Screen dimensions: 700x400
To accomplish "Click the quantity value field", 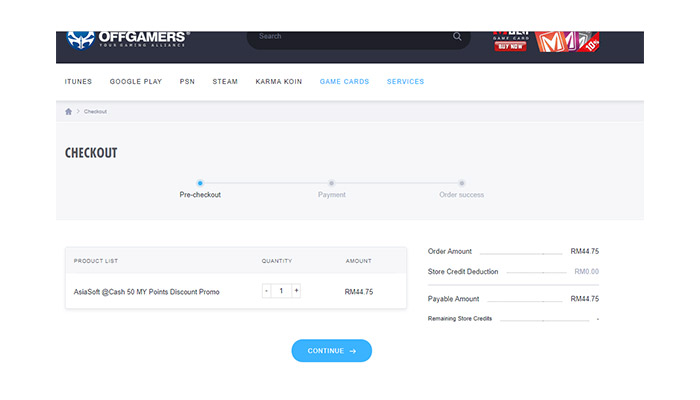I will point(281,291).
